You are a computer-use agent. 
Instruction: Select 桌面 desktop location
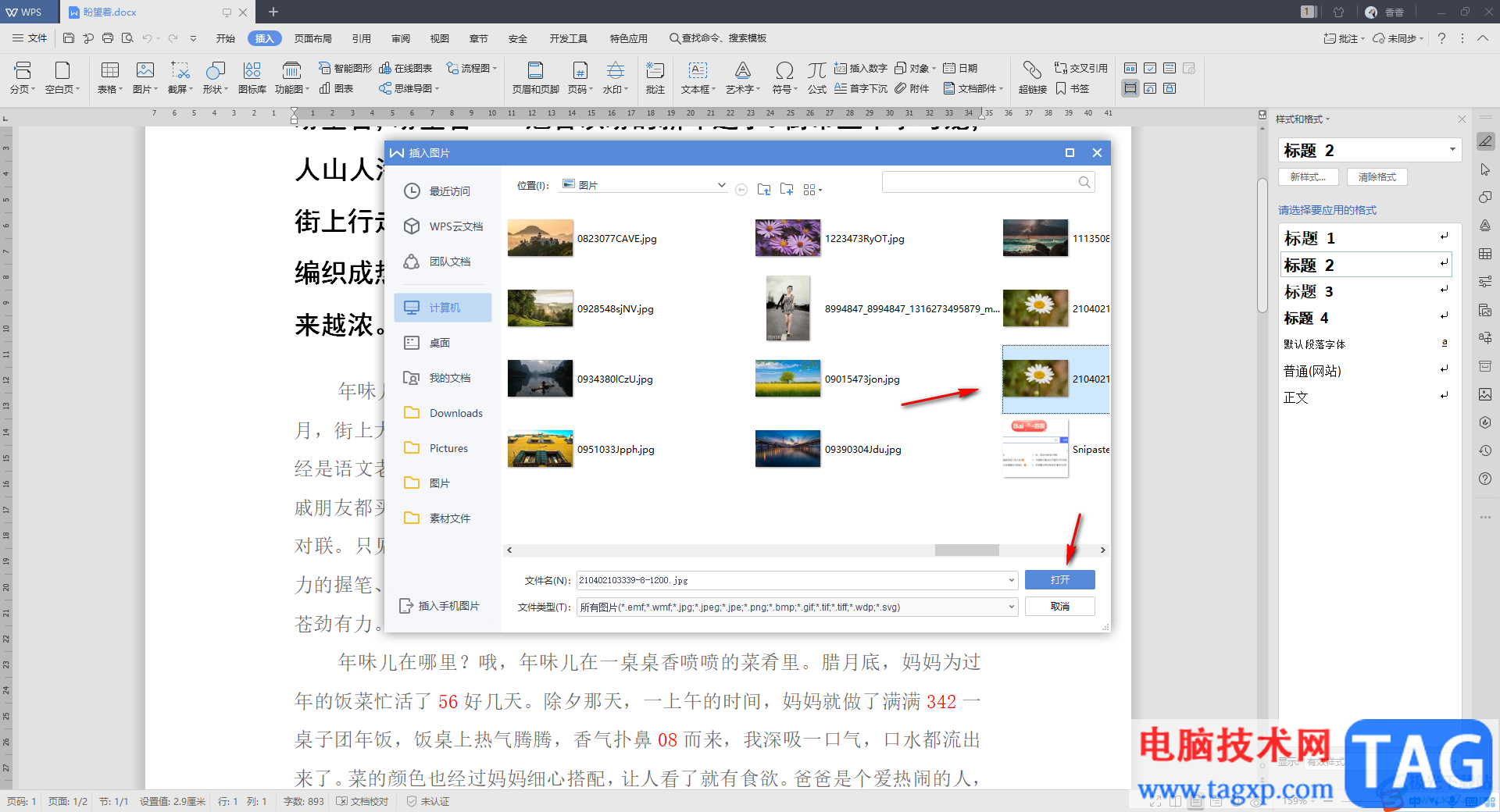click(443, 342)
